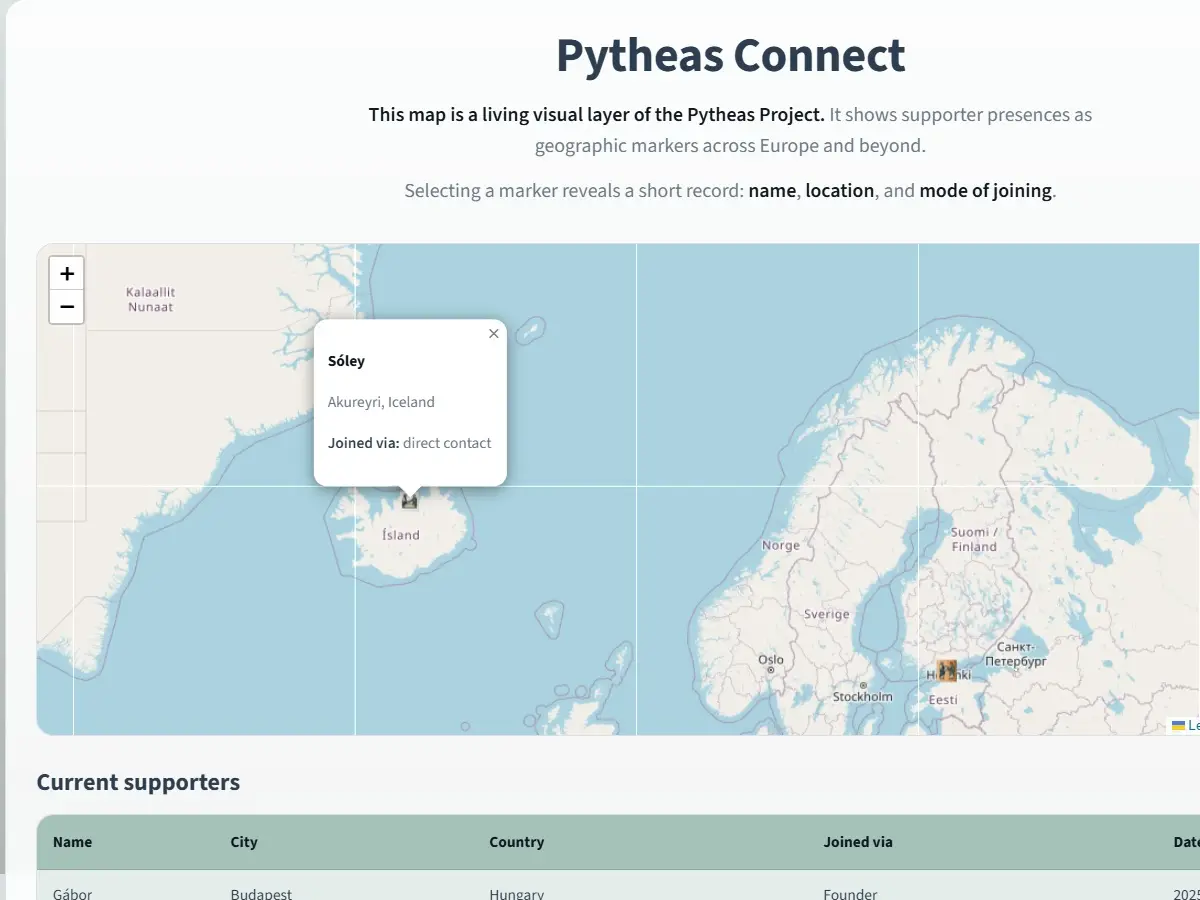Click the City column header

(244, 842)
